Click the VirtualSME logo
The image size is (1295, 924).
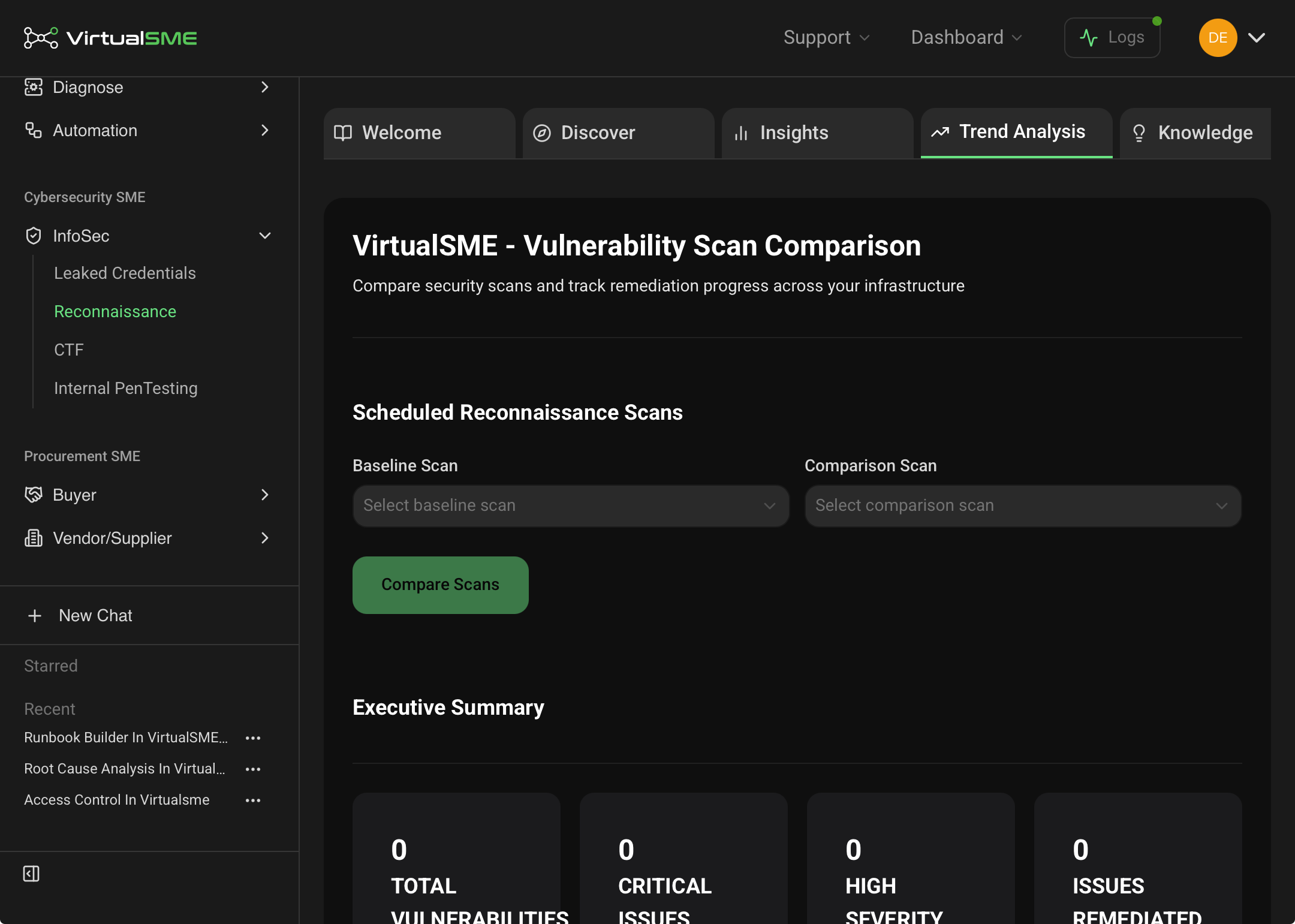[110, 38]
